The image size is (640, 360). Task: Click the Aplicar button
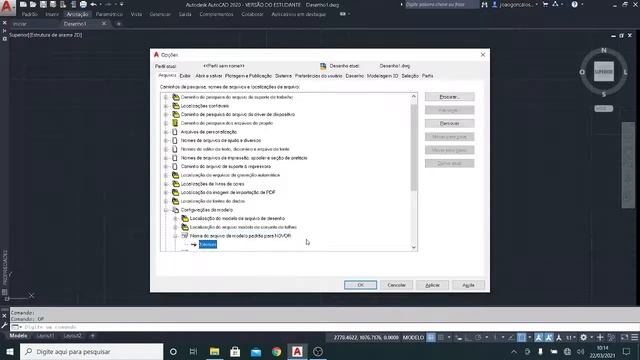point(432,285)
